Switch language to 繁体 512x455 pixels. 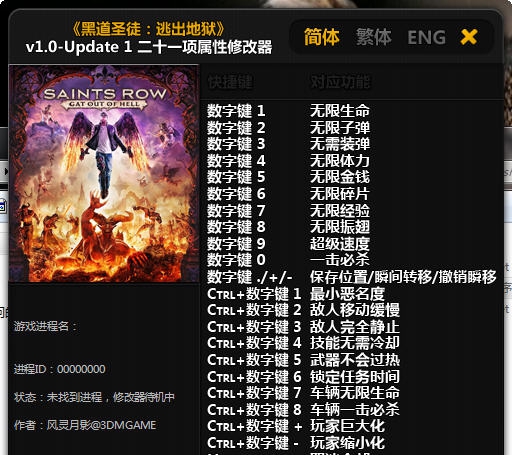(x=374, y=37)
